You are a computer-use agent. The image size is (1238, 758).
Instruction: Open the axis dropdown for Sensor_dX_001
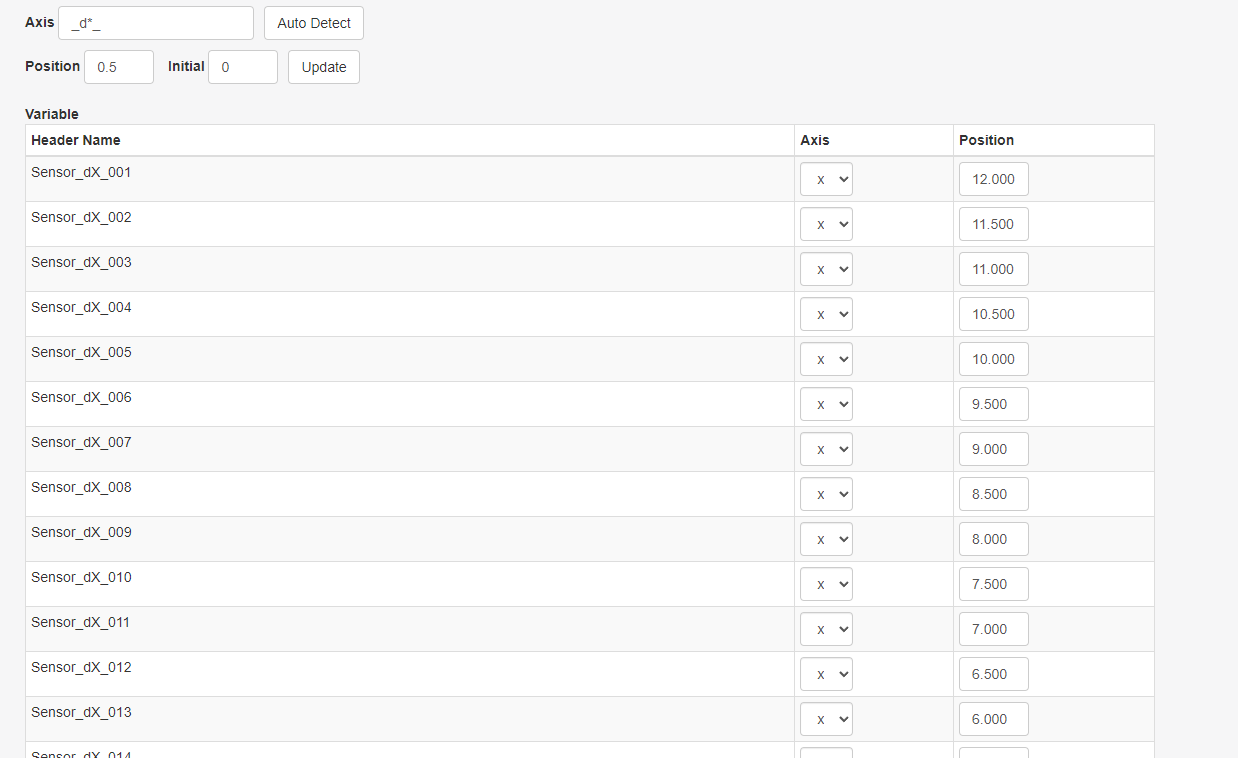[826, 180]
